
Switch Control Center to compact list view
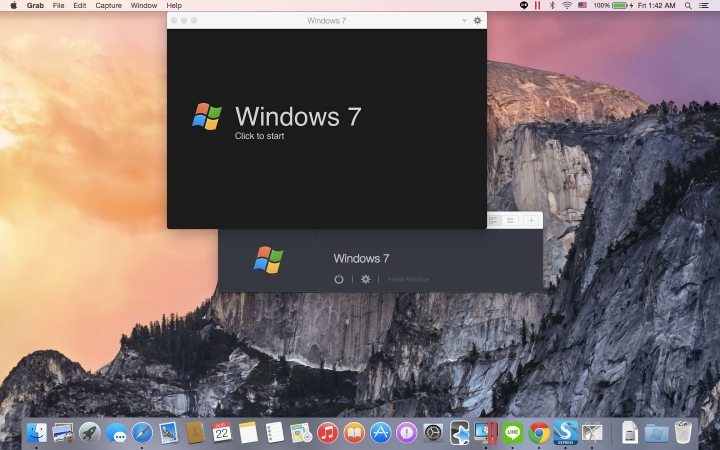point(510,220)
